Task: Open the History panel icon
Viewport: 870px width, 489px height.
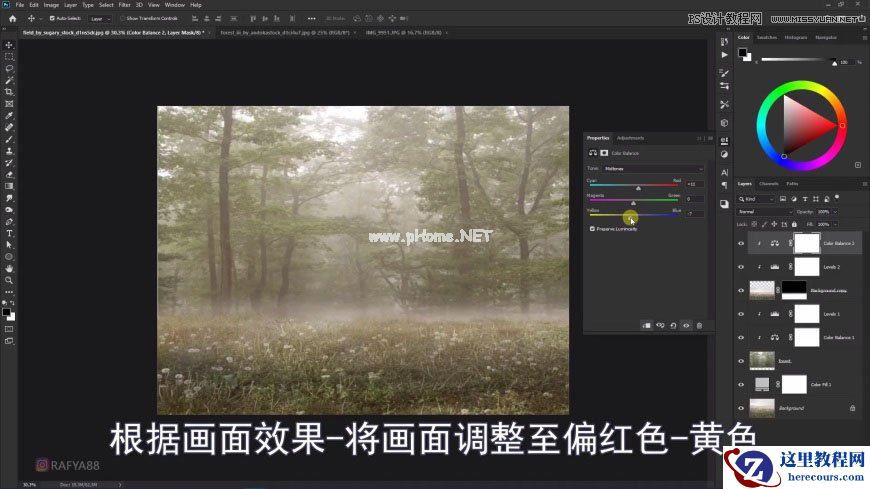Action: point(724,42)
